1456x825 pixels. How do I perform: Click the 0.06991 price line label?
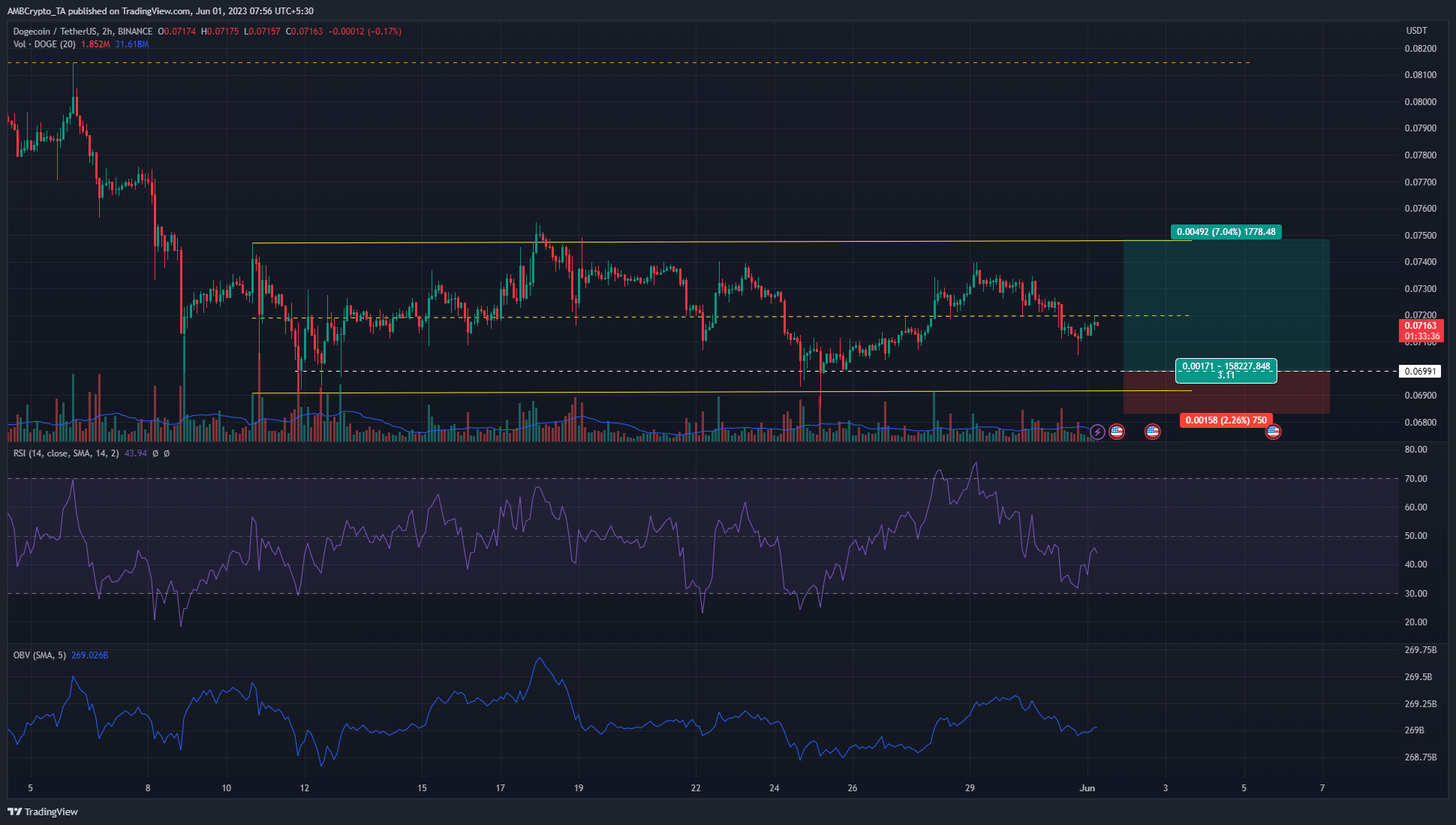(x=1420, y=372)
